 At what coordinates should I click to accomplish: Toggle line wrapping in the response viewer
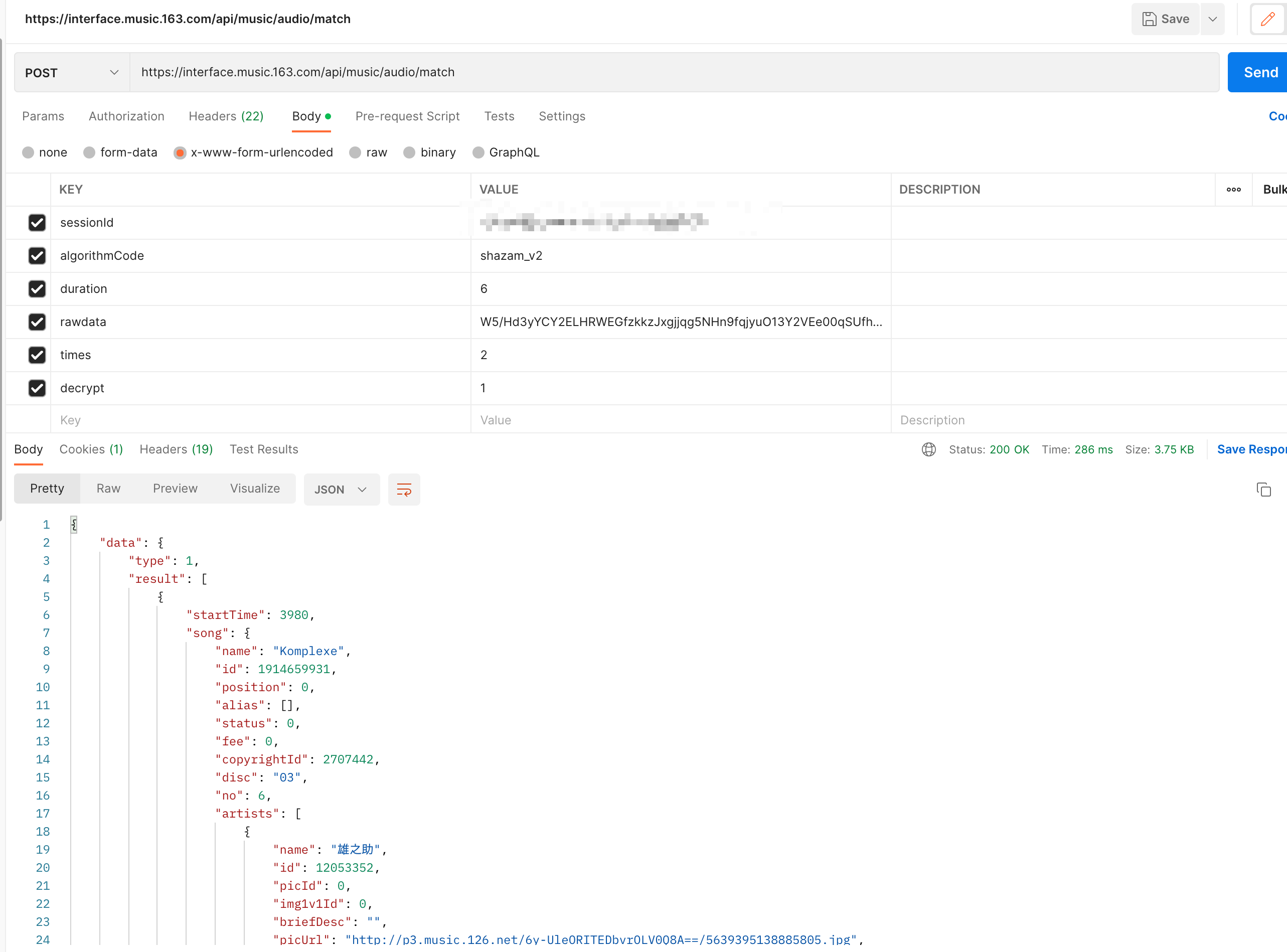[x=404, y=489]
